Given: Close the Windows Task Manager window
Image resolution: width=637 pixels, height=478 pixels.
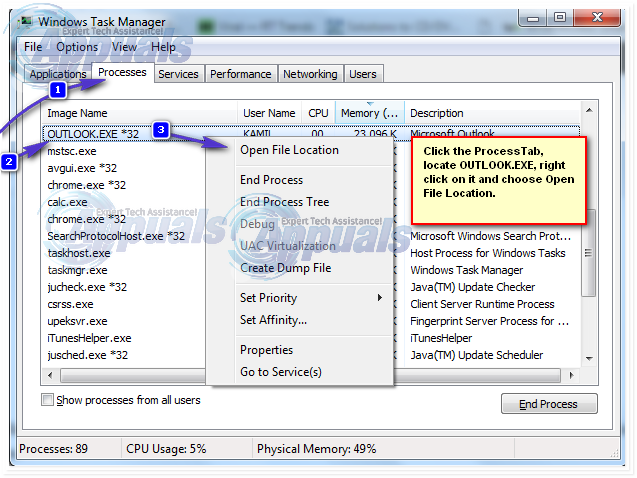Looking at the screenshot, I should tap(597, 17).
